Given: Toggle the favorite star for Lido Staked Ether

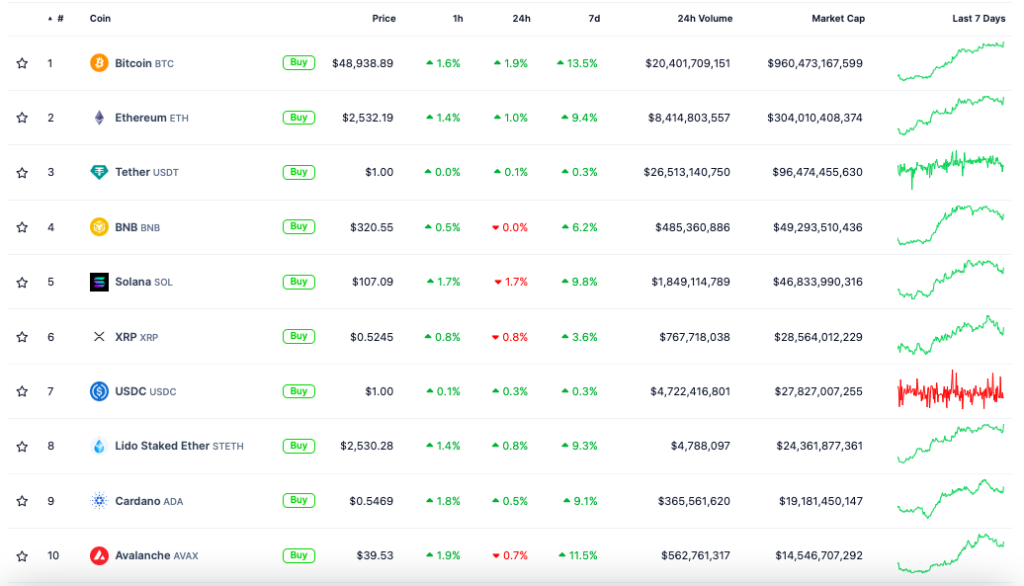Looking at the screenshot, I should point(22,446).
